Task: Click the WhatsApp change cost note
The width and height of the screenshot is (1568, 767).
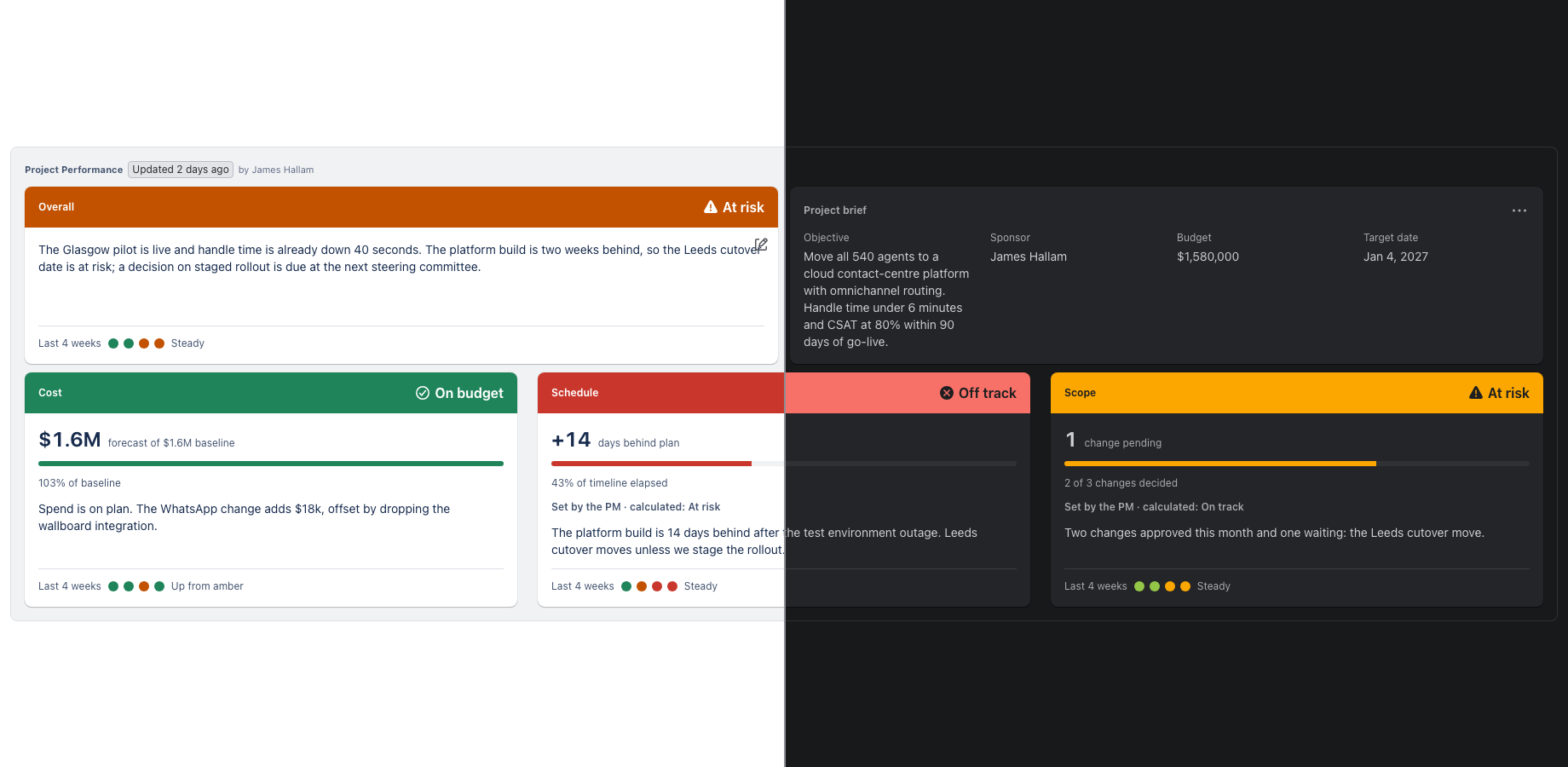Action: [245, 517]
